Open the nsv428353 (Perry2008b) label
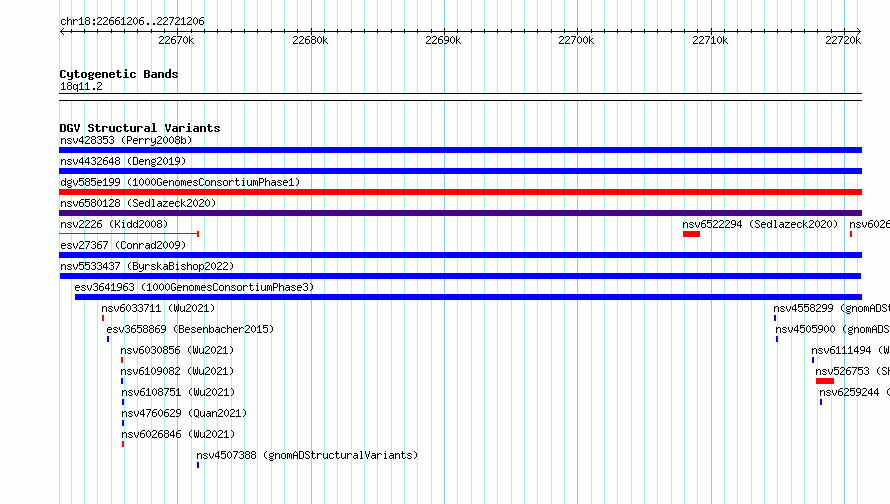The height and width of the screenshot is (504, 890). (126, 140)
